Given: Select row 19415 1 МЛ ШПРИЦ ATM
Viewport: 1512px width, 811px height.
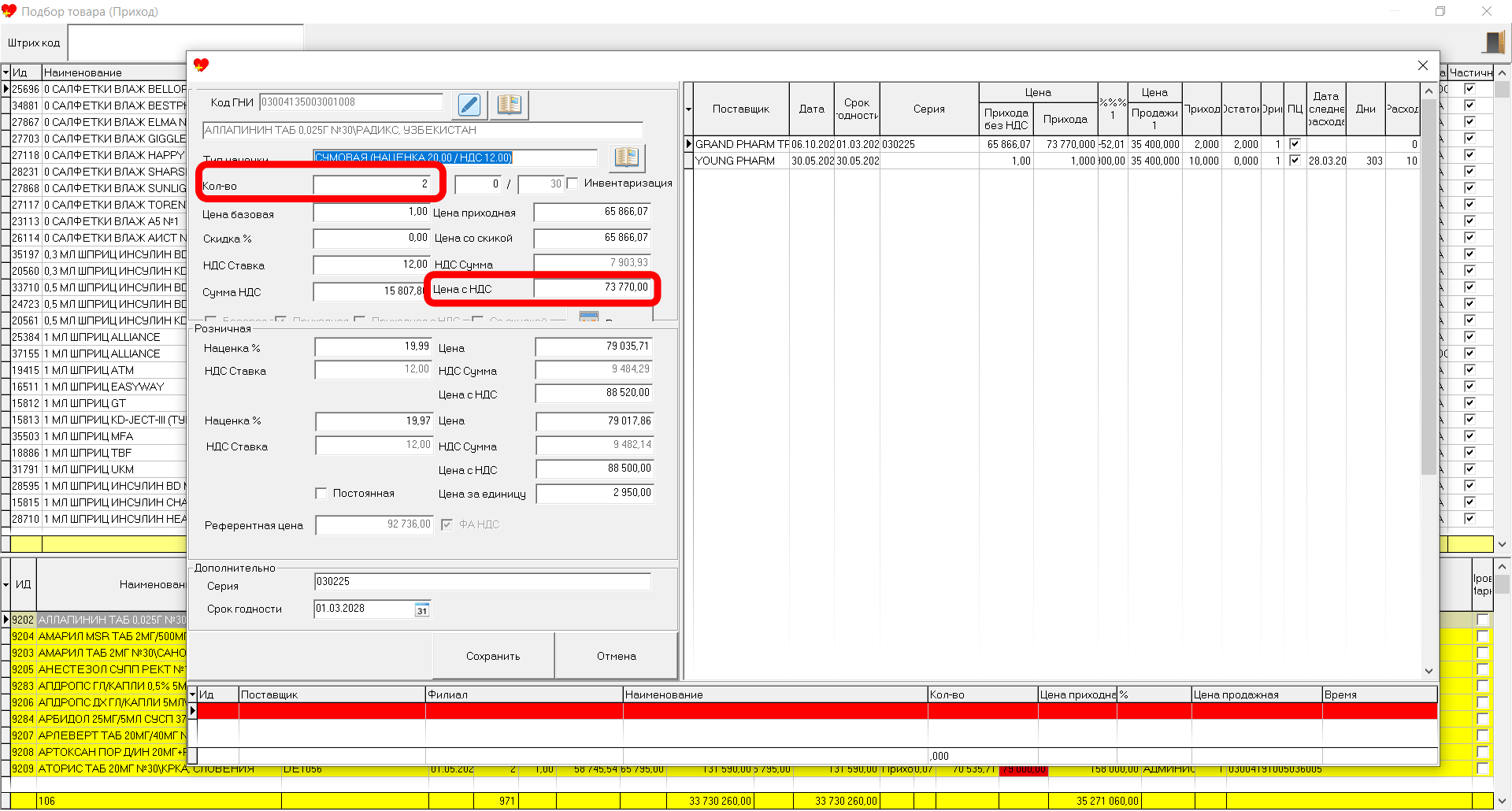Looking at the screenshot, I should pos(98,370).
